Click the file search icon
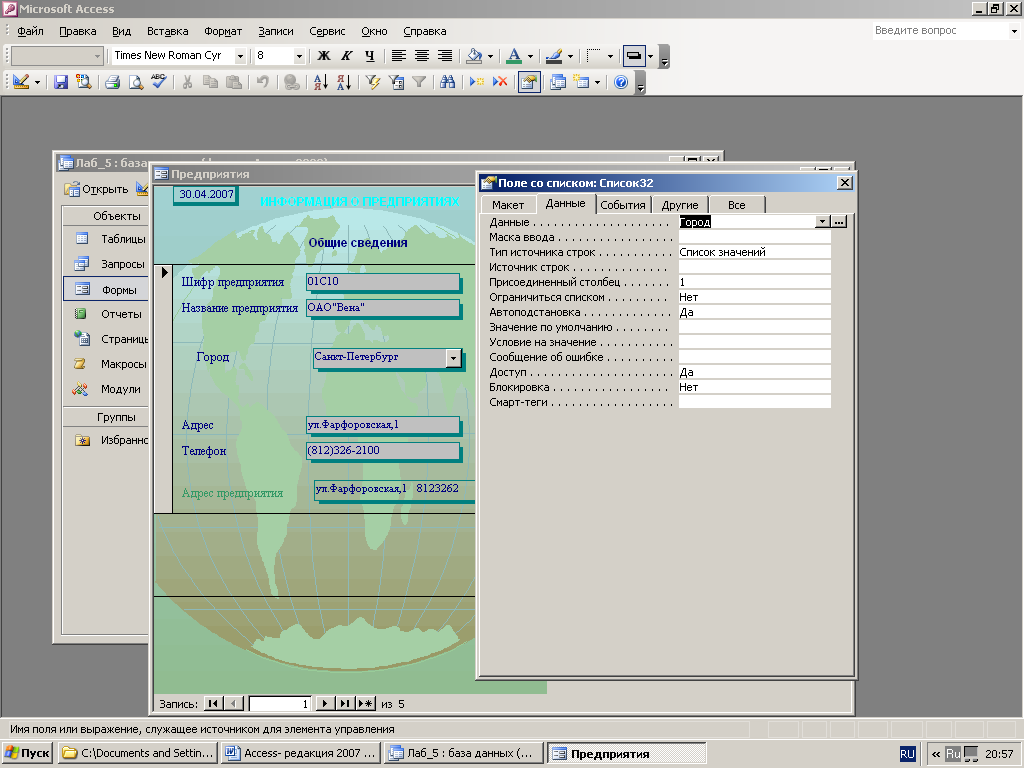 (x=84, y=82)
